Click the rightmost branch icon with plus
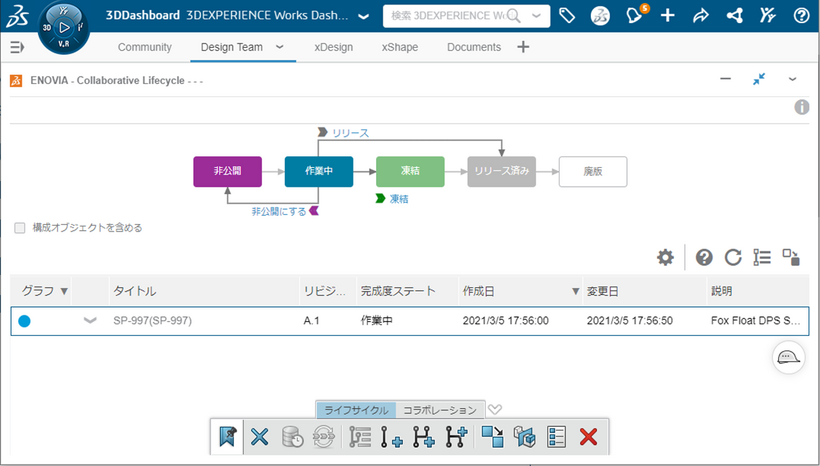This screenshot has height=466, width=820. pyautogui.click(x=456, y=437)
